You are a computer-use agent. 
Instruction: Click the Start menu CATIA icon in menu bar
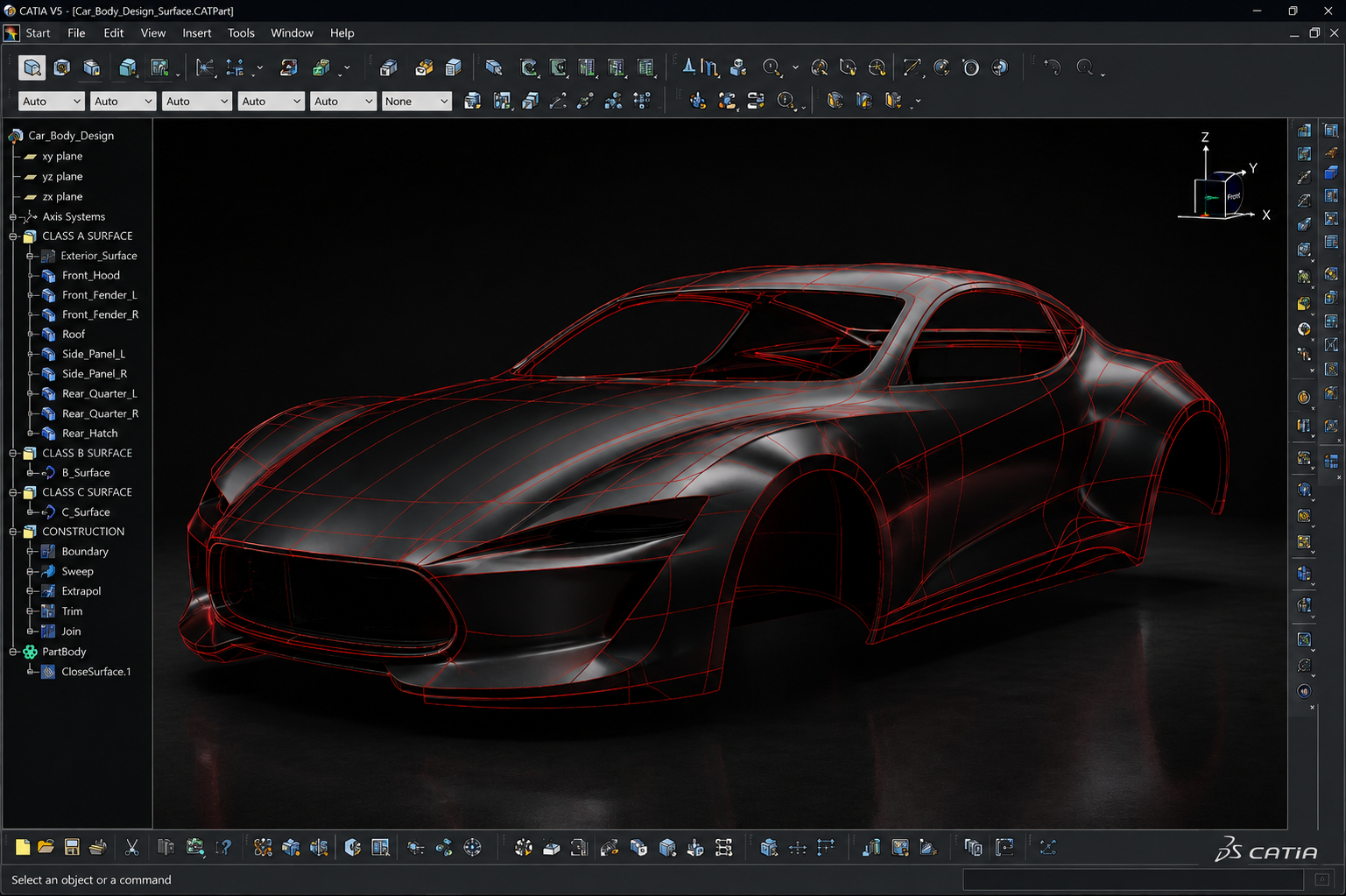[11, 33]
